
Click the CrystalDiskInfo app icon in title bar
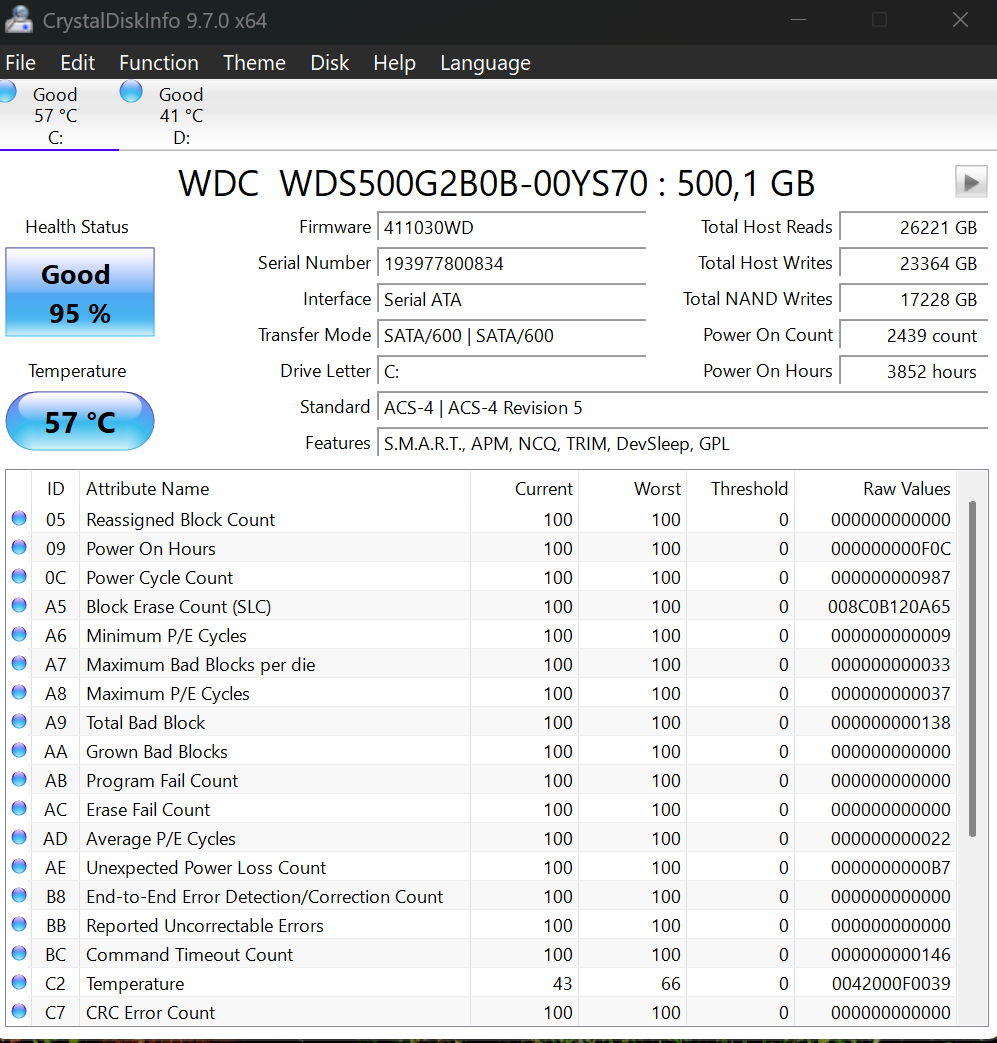[18, 19]
